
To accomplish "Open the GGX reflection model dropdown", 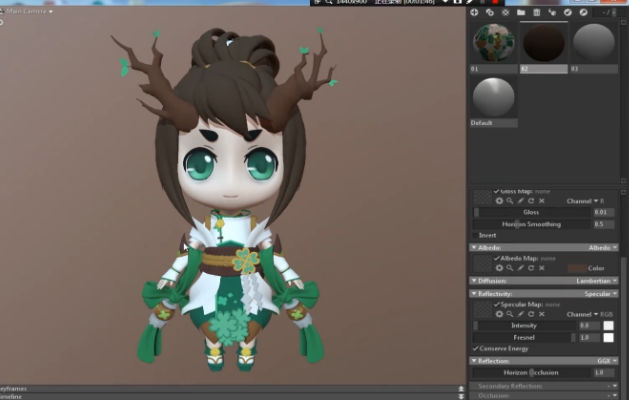I will [607, 361].
